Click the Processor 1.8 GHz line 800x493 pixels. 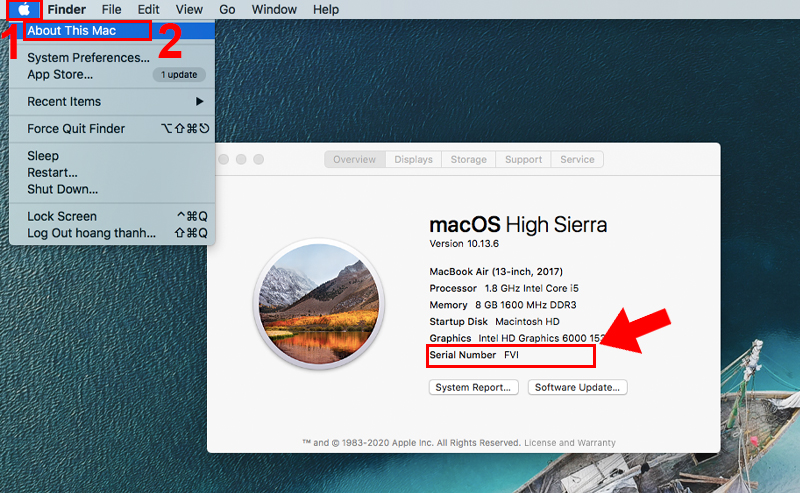click(504, 288)
